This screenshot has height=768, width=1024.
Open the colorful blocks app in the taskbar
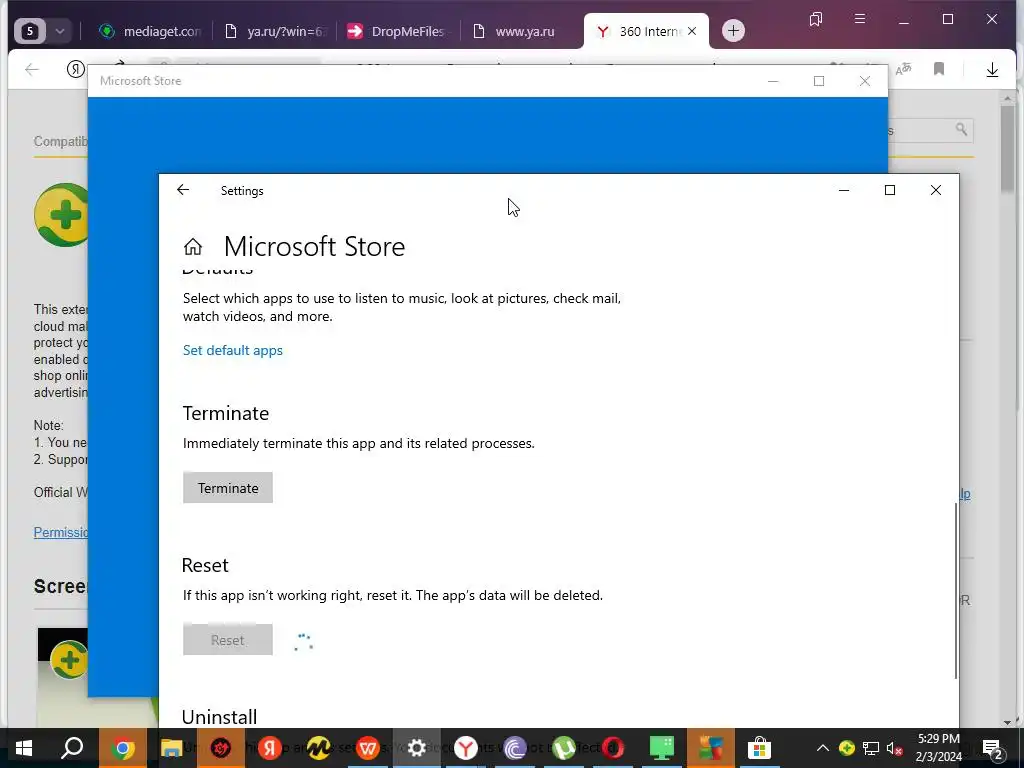click(711, 748)
